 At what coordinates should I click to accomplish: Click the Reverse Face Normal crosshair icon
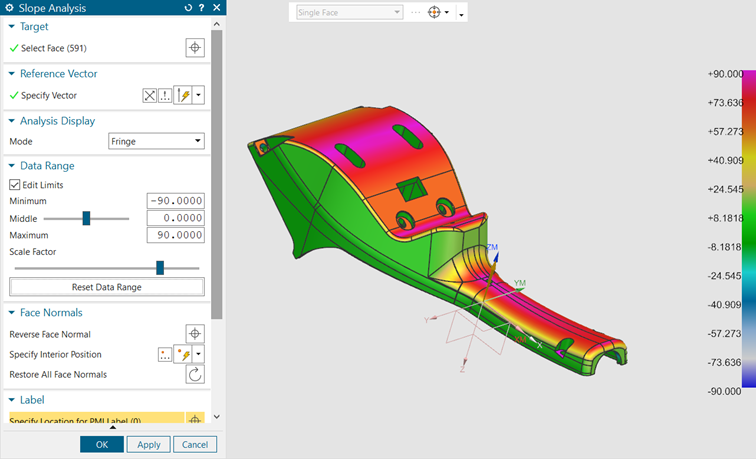click(195, 334)
